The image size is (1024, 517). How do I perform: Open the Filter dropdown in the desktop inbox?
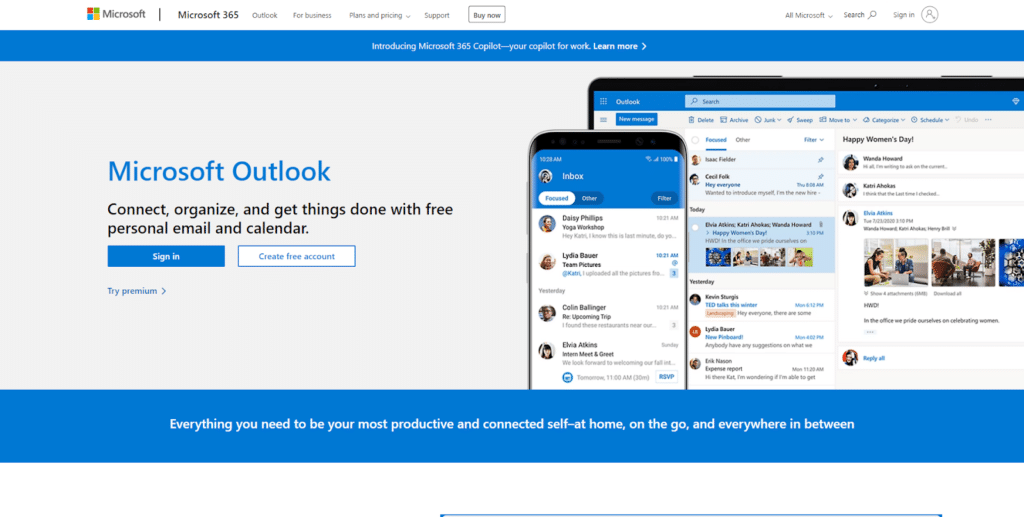click(813, 140)
